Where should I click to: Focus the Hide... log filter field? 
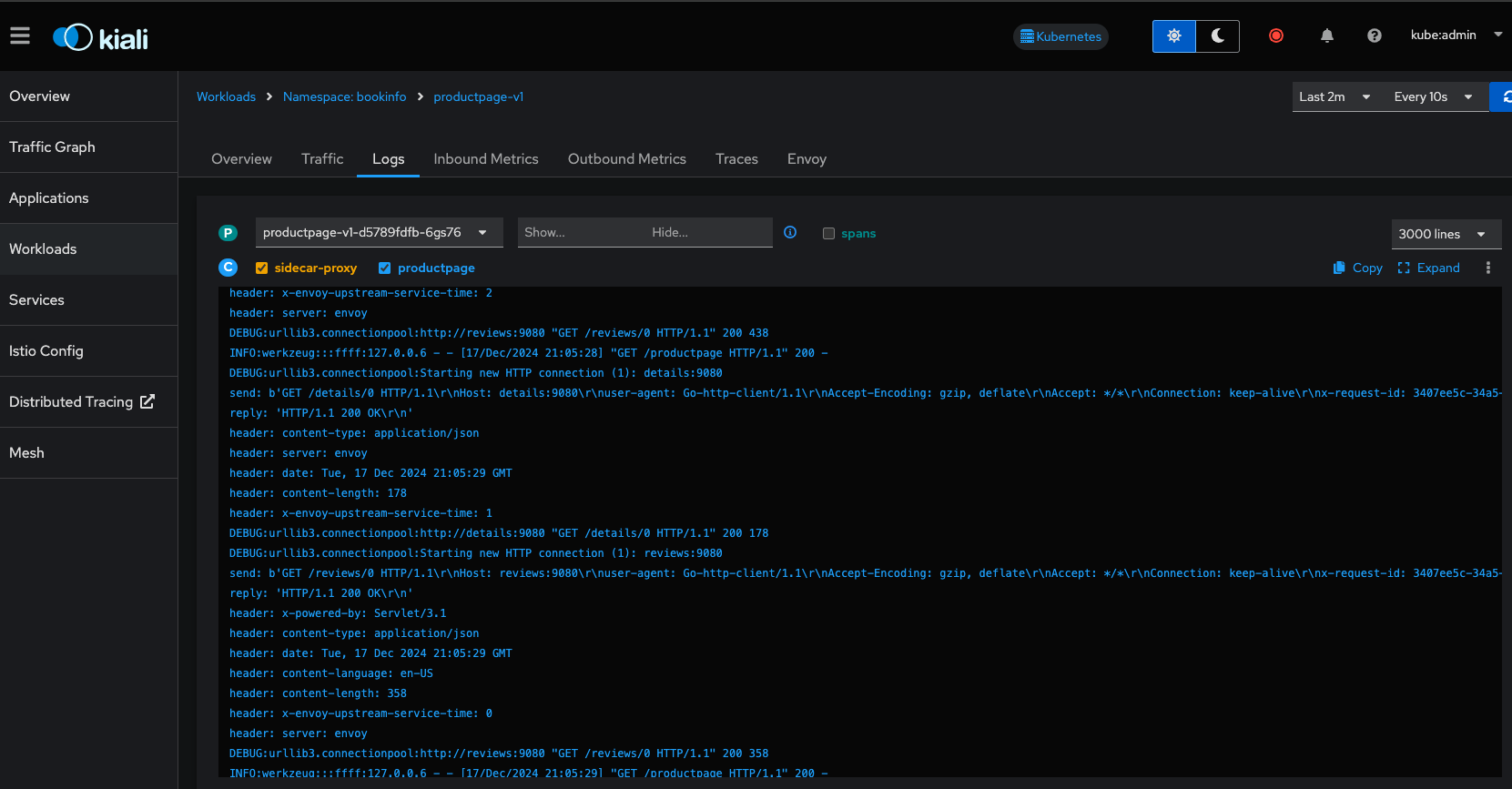[x=708, y=232]
